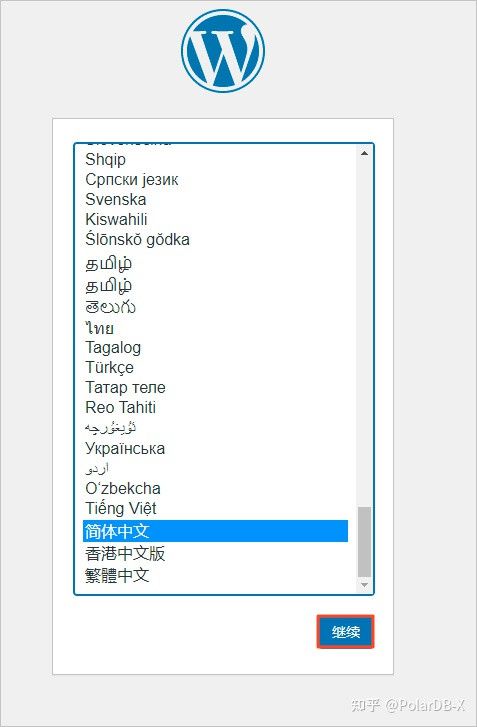Pick Shqip in the language list

pos(216,159)
